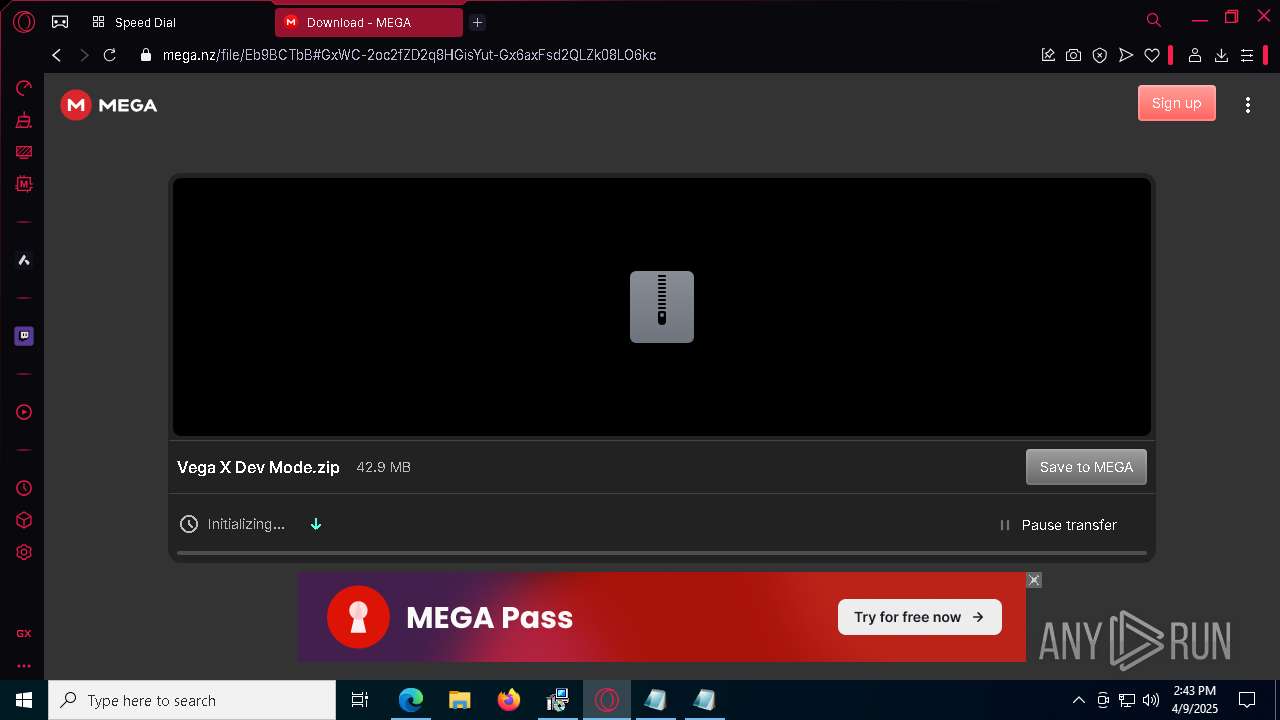This screenshot has width=1280, height=720.
Task: Open Extensions cube icon in sidebar
Action: [24, 520]
